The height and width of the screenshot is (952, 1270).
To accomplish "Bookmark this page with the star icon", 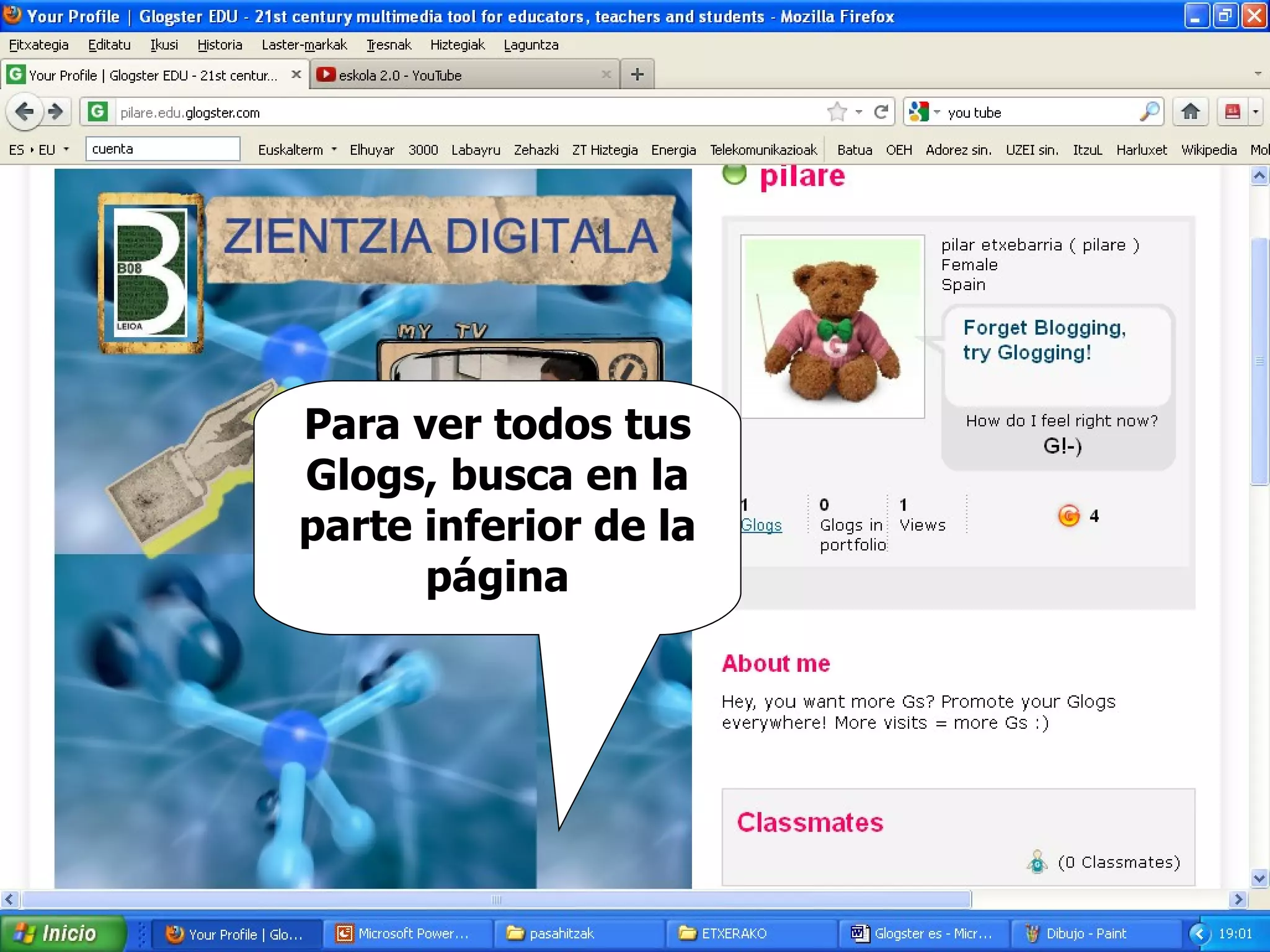I will pos(837,112).
